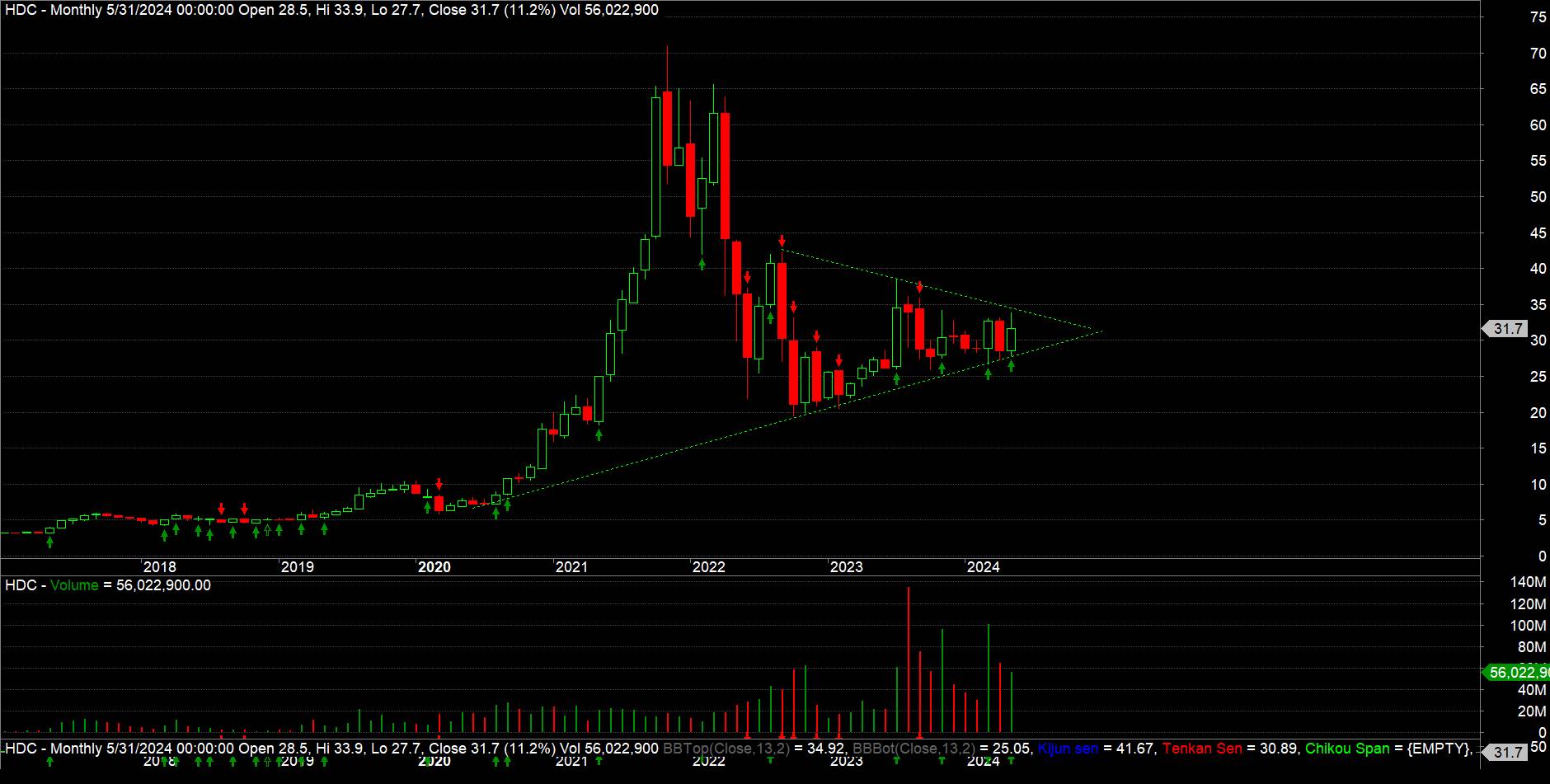Click the red sell arrow above the early-2020 candle

pyautogui.click(x=439, y=485)
